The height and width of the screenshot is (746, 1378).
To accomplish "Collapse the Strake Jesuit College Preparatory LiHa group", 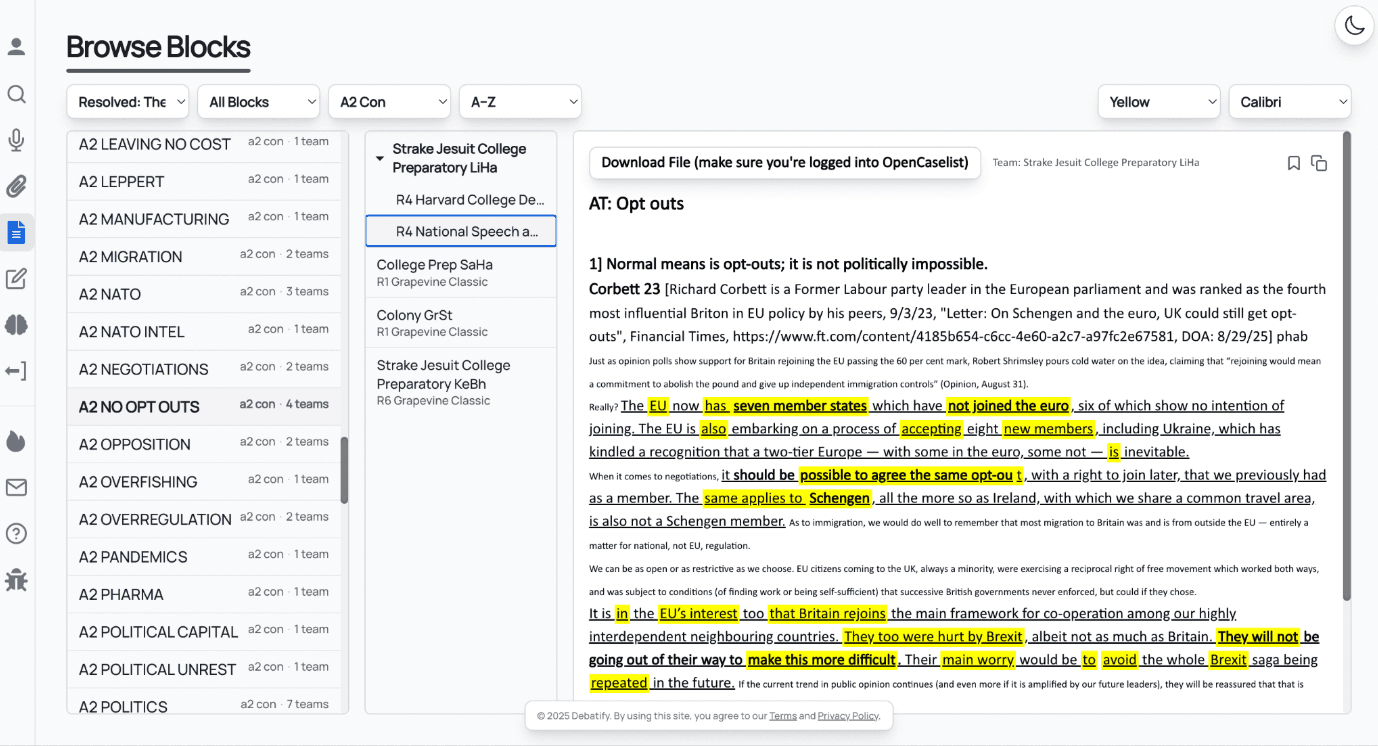I will pyautogui.click(x=380, y=158).
